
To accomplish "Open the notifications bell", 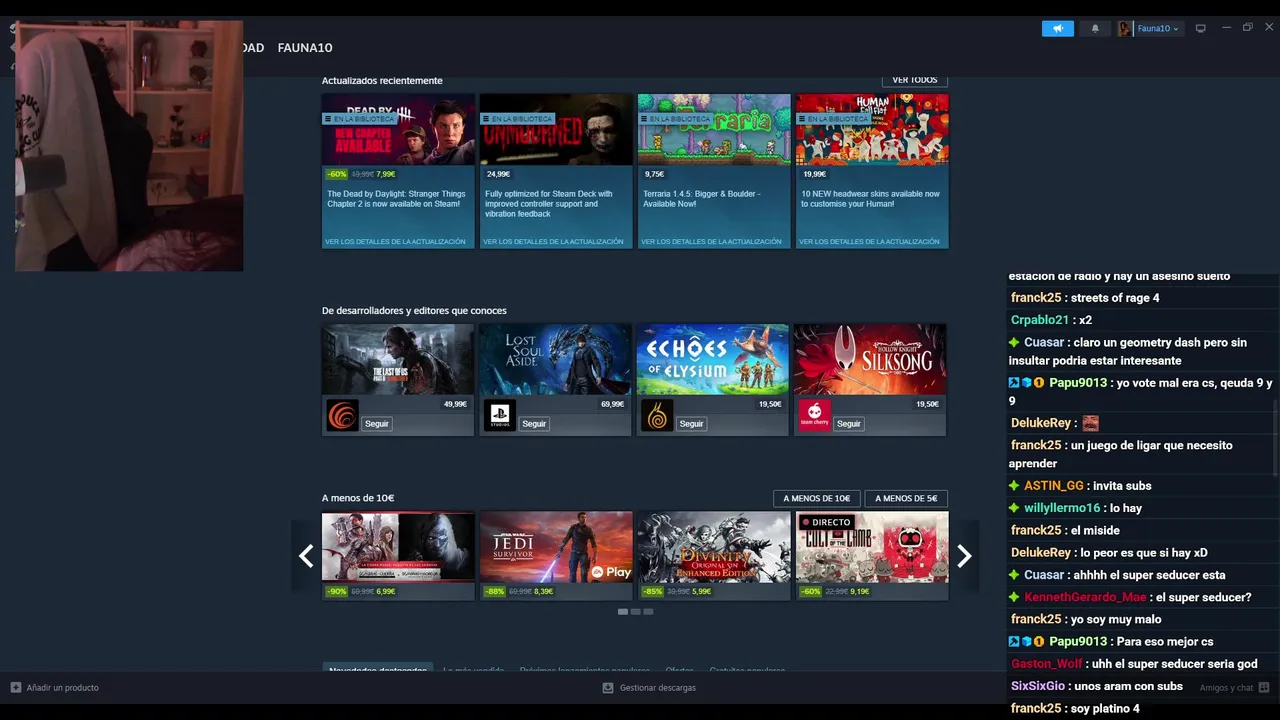I will pyautogui.click(x=1095, y=29).
